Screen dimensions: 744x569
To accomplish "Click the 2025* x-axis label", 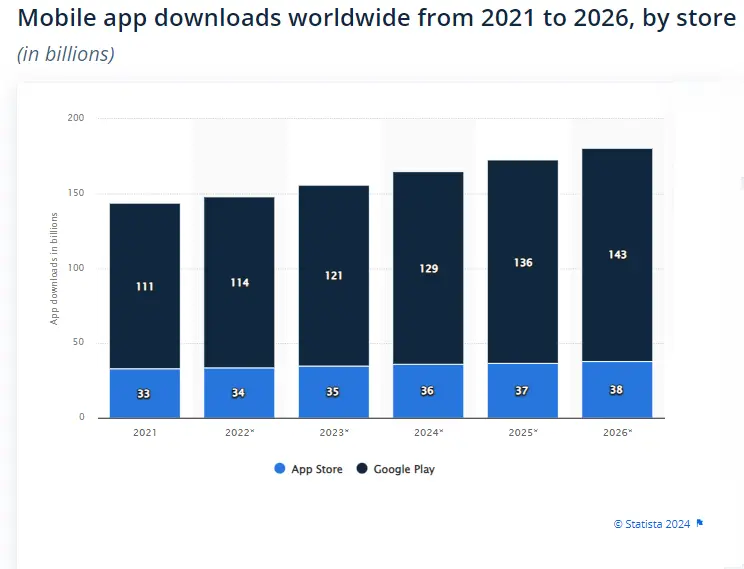I will 523,432.
